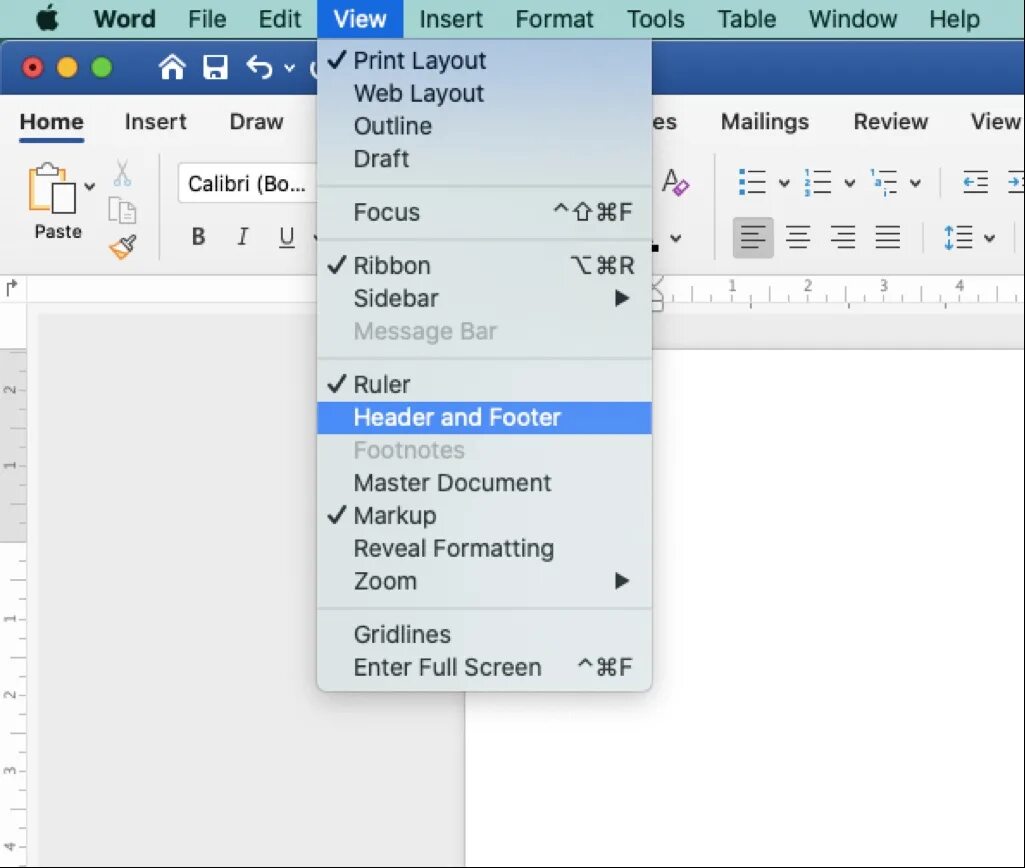Switch to the Review ribbon tab
Viewport: 1025px width, 868px height.
pos(890,122)
